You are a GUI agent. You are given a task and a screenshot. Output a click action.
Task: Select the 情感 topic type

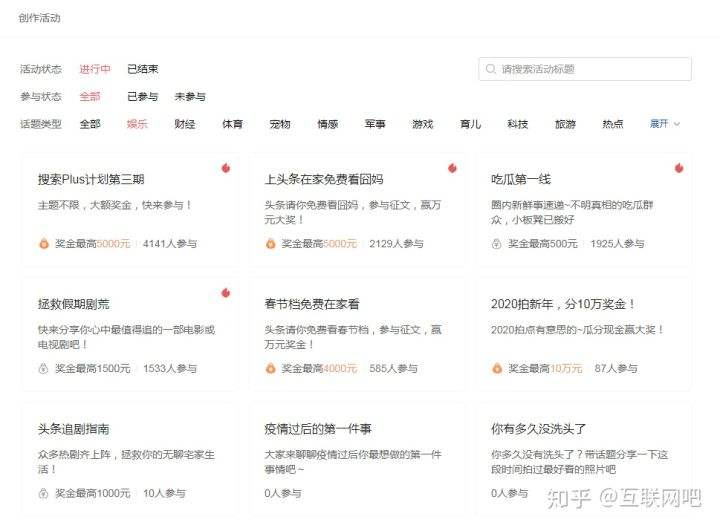[x=328, y=124]
